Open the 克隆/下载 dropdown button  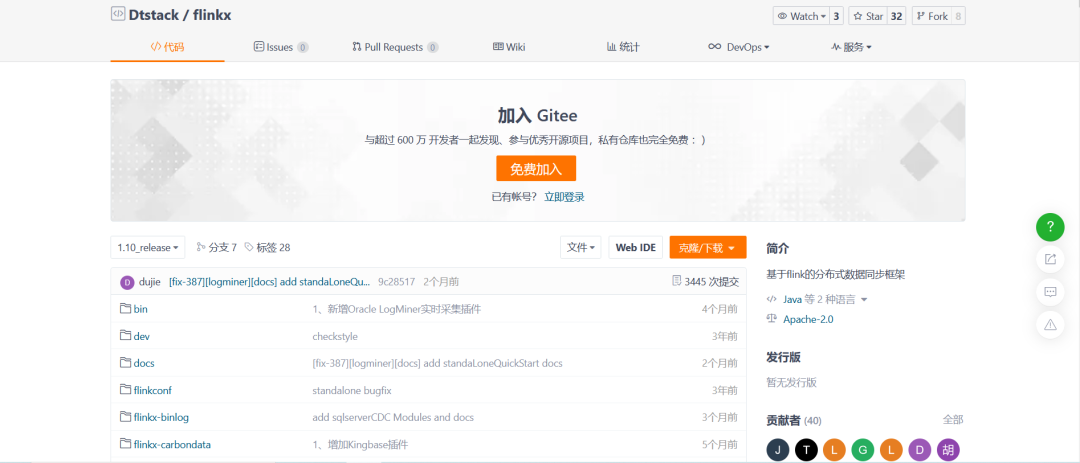pos(707,247)
